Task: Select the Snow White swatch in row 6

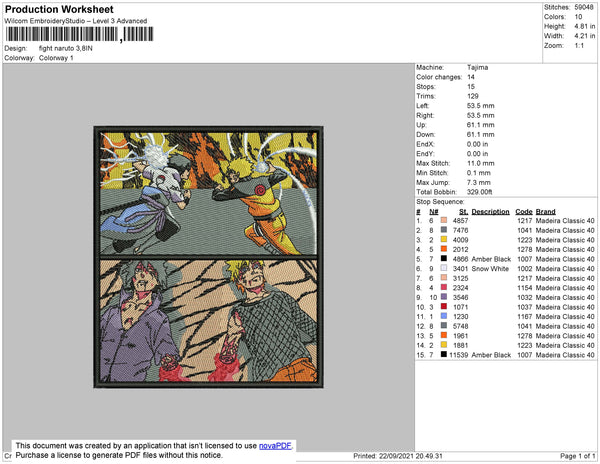Action: (x=443, y=268)
